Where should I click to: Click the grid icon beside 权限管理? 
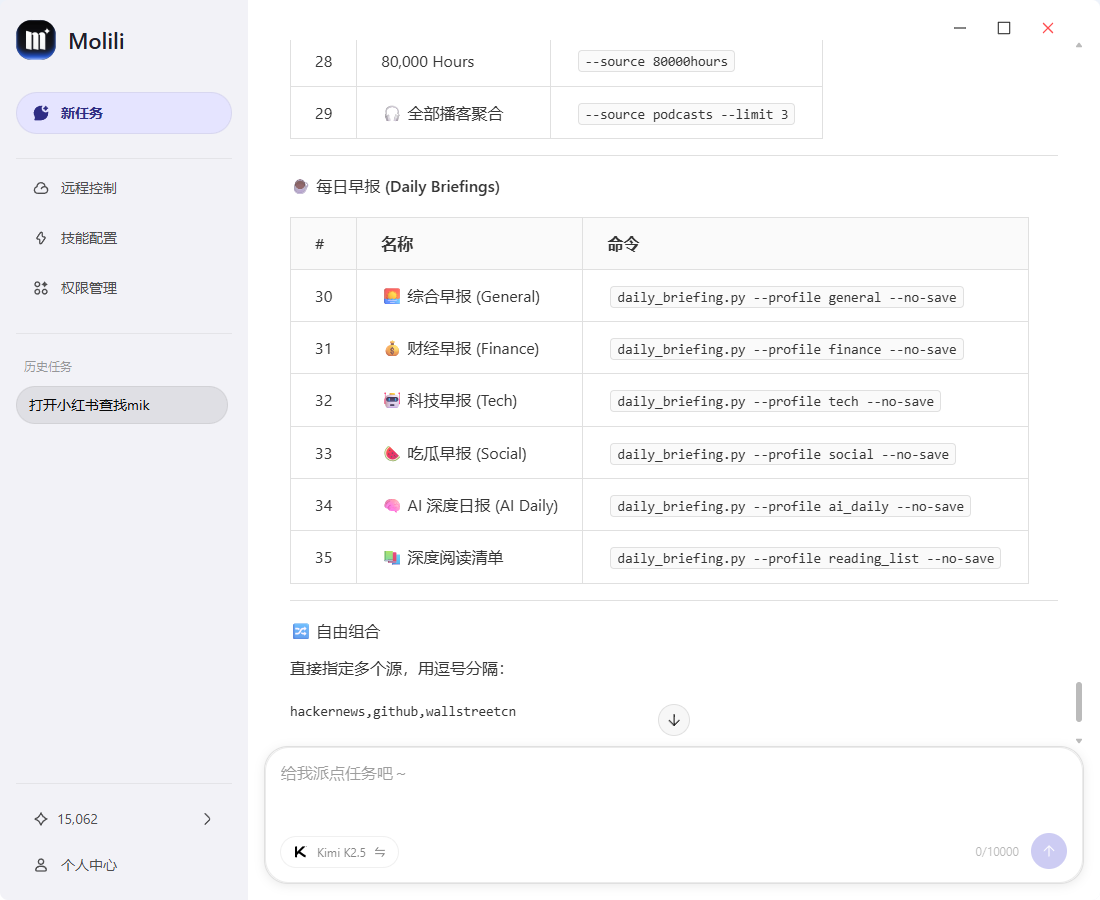coord(41,288)
